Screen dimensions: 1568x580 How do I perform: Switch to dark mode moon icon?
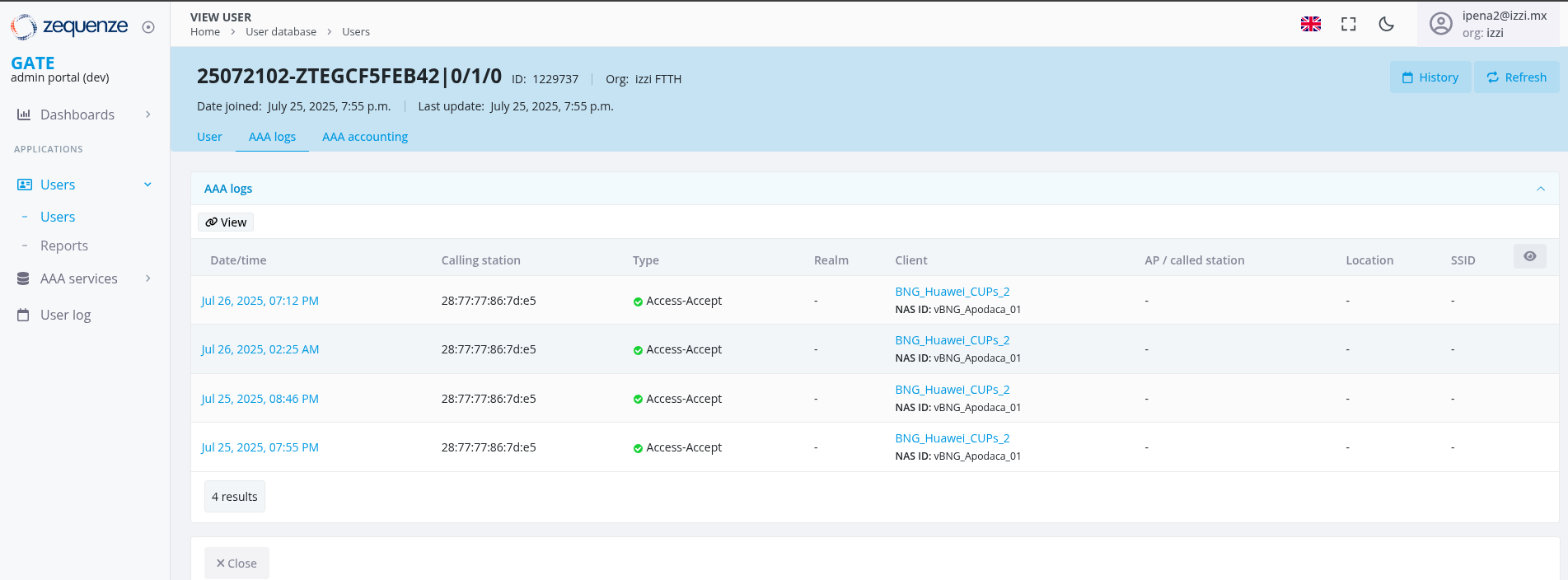coord(1387,24)
